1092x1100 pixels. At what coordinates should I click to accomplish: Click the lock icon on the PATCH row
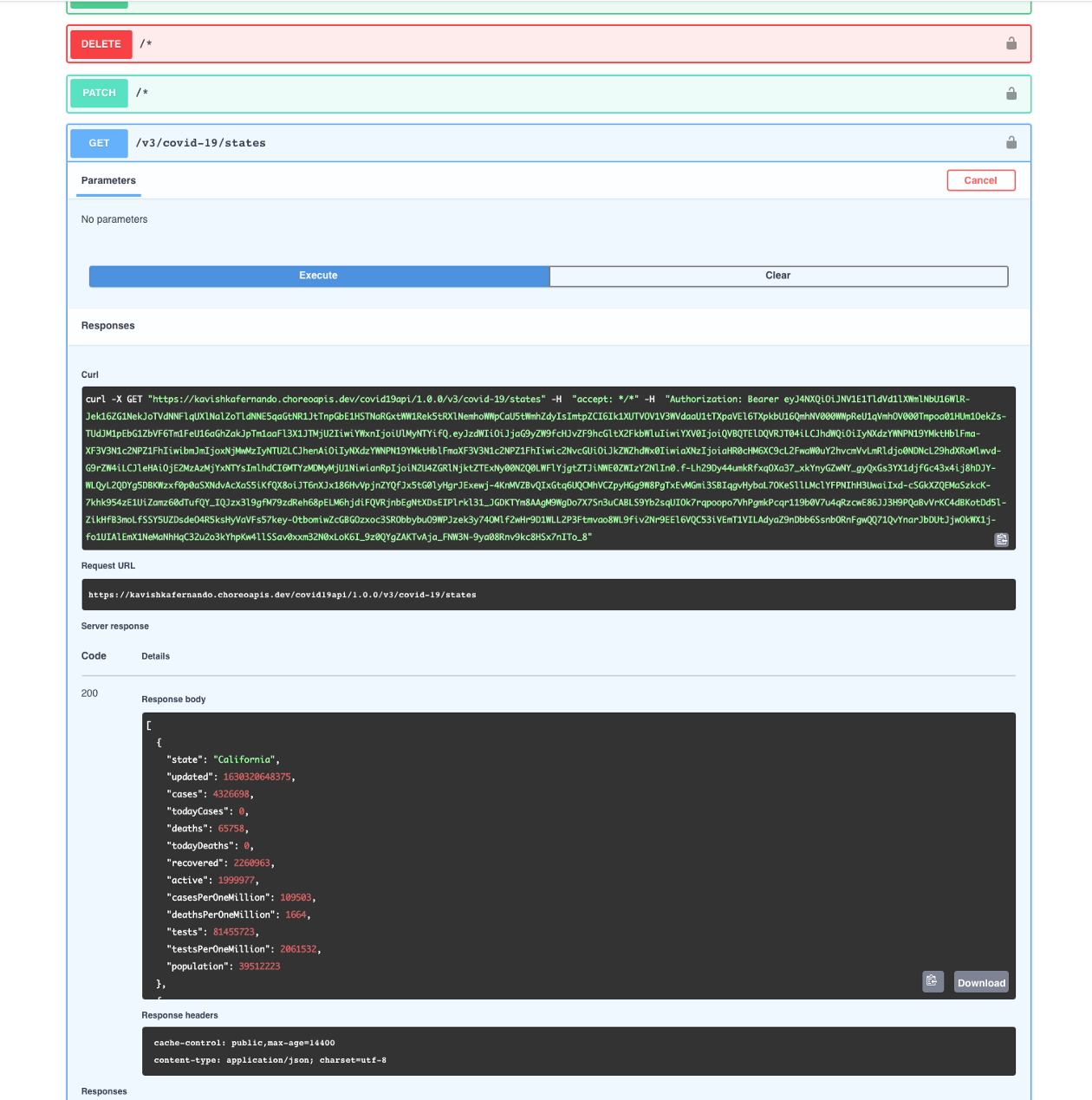click(1011, 94)
